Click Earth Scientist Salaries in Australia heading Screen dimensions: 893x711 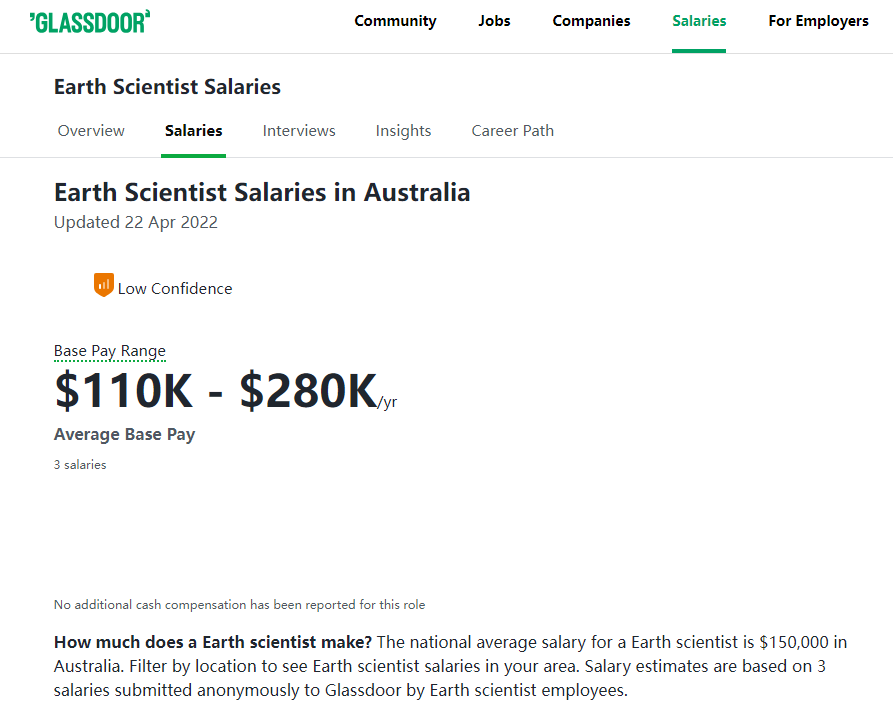click(x=262, y=192)
